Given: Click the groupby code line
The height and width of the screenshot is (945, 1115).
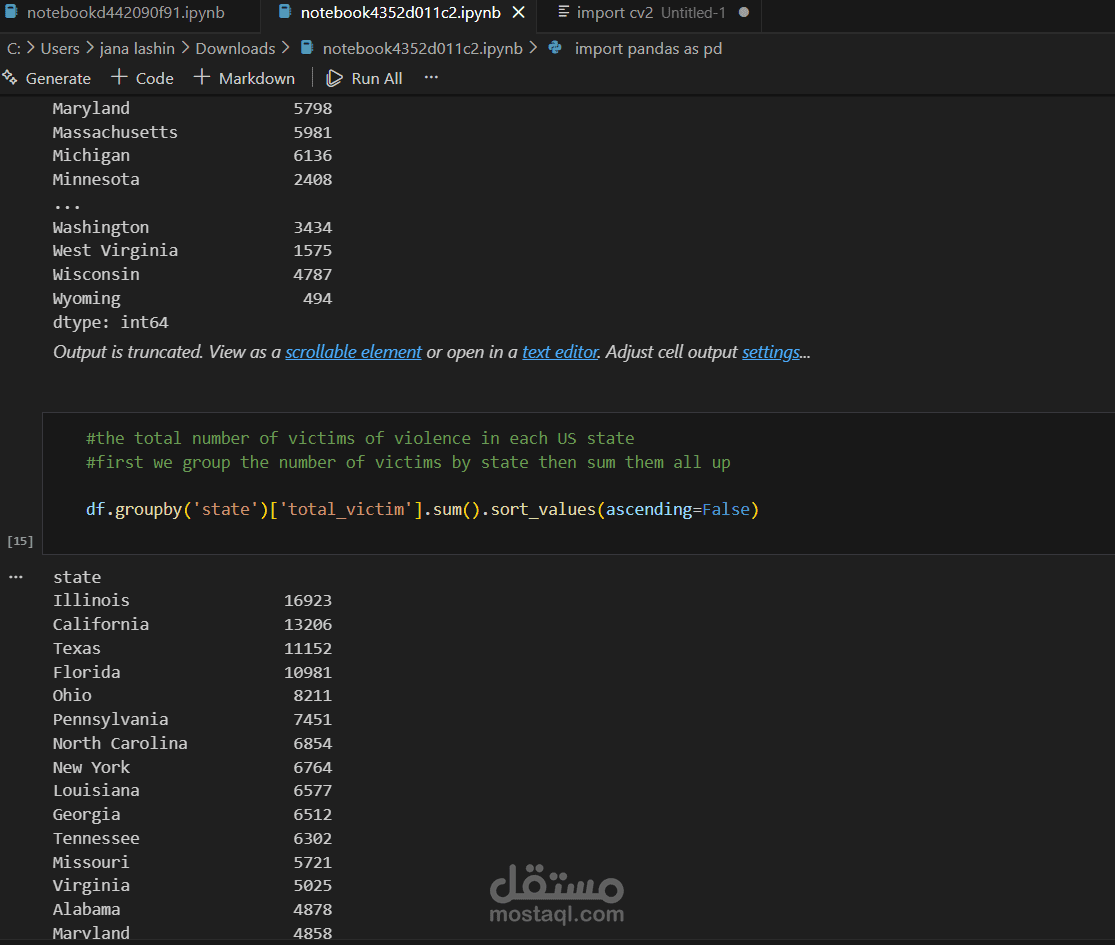Looking at the screenshot, I should point(422,510).
